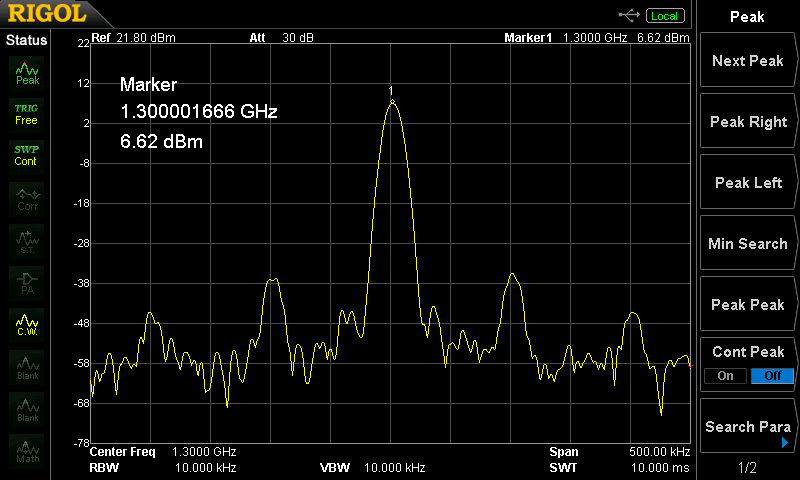The height and width of the screenshot is (480, 800).
Task: Click the SWP Cont sweep icon
Action: (27, 156)
